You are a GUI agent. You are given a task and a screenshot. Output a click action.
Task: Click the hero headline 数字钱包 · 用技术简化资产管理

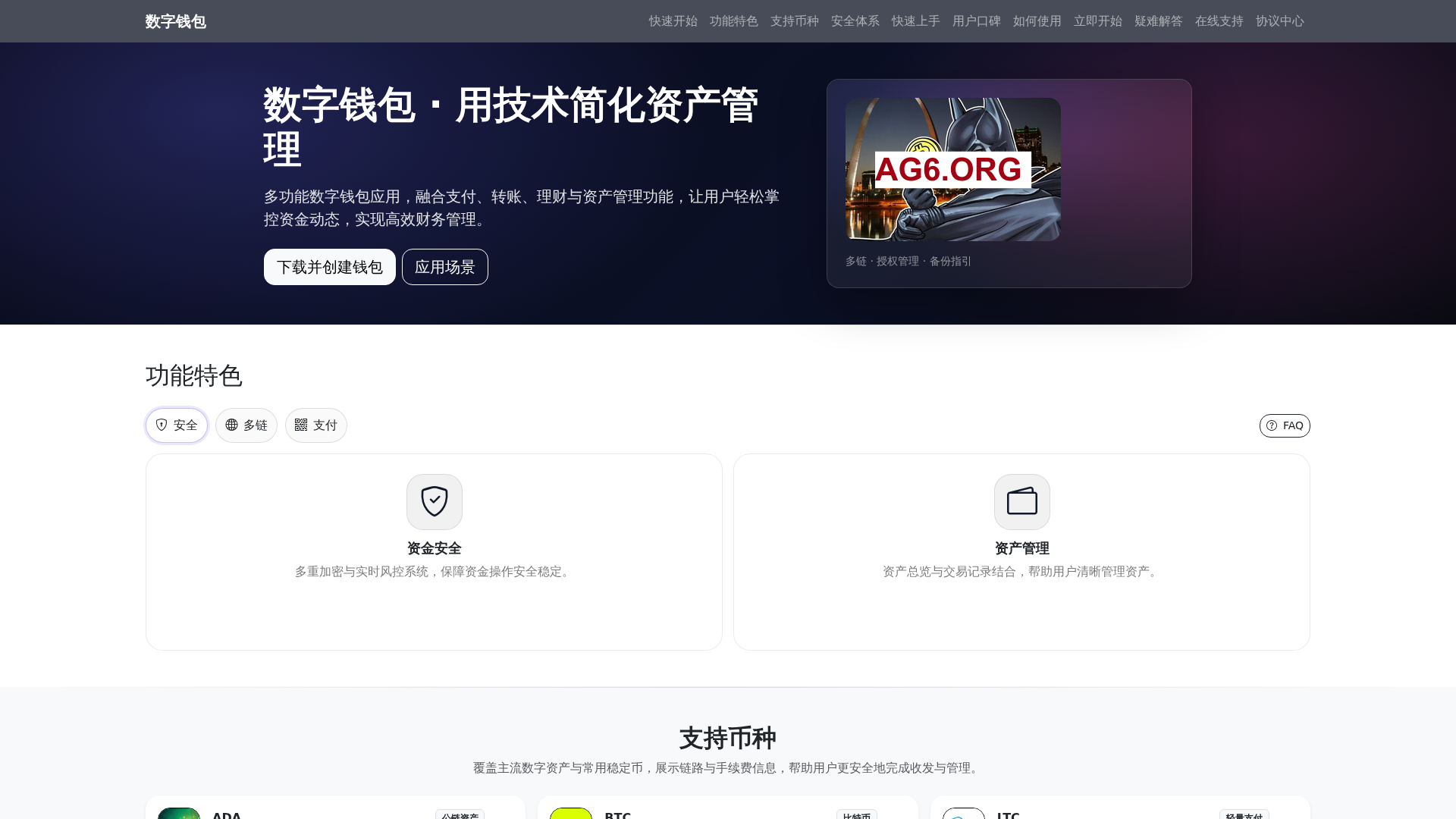(x=511, y=127)
